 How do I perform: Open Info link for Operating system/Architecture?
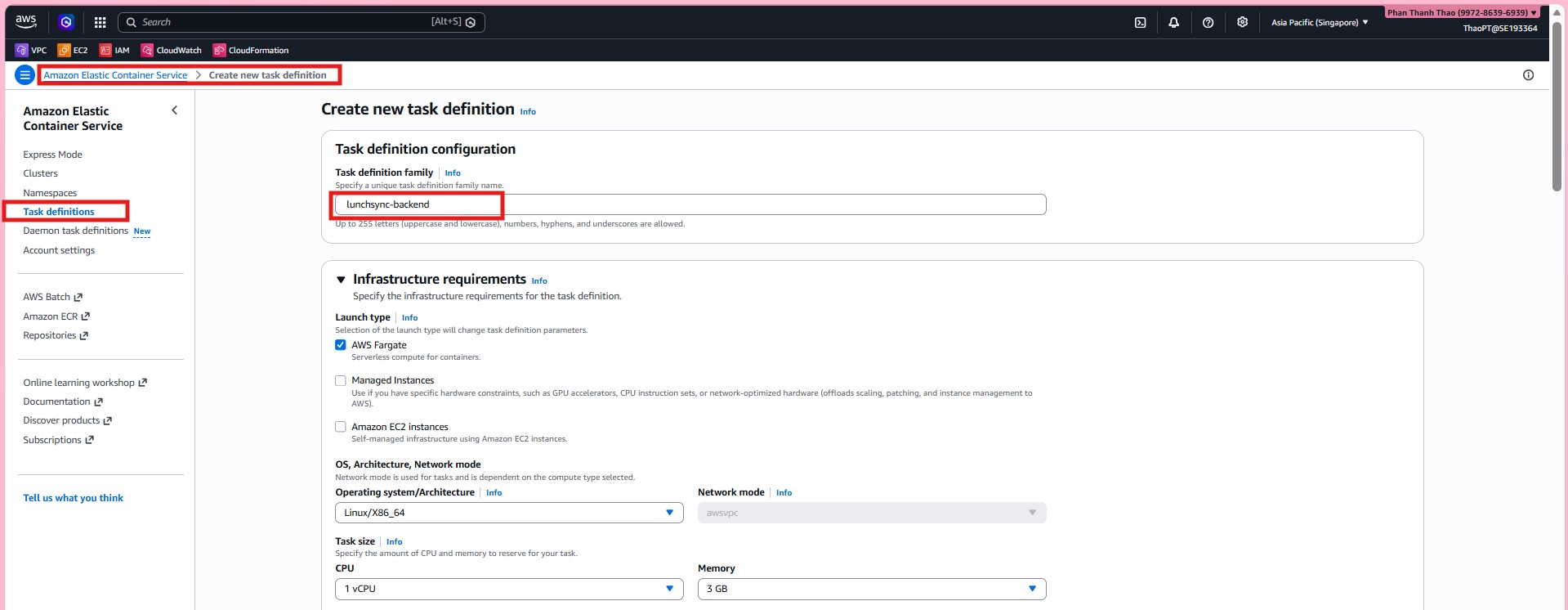(x=494, y=493)
